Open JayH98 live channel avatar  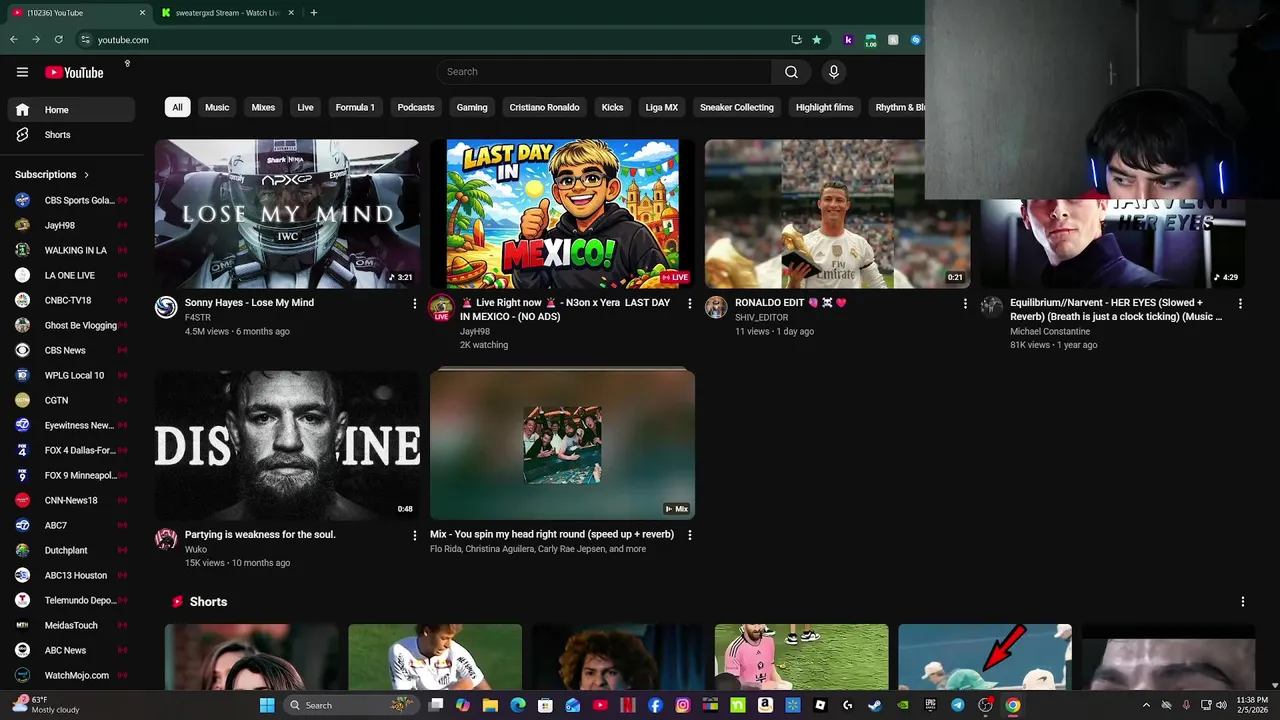click(x=441, y=307)
